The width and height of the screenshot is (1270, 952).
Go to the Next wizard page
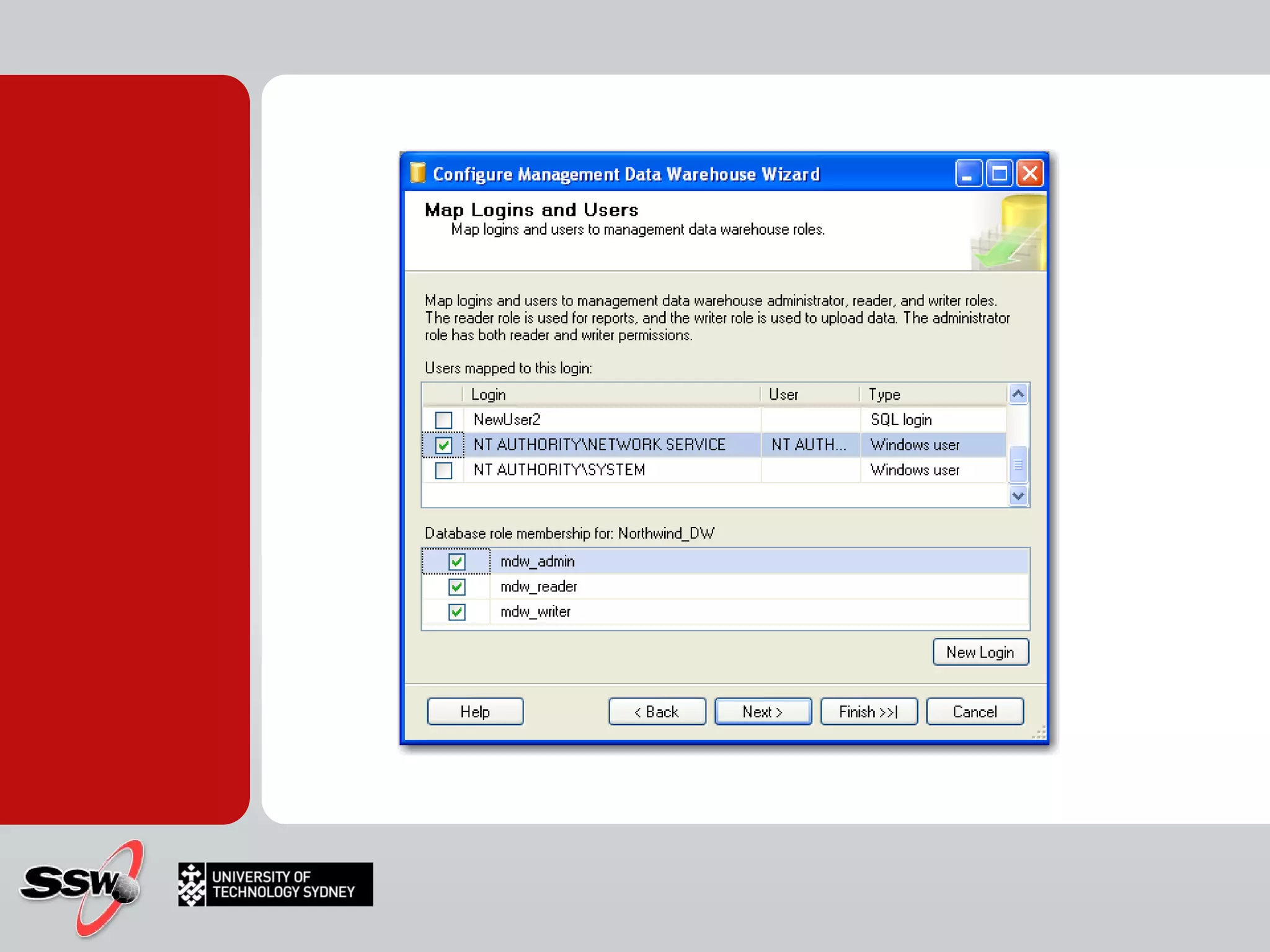[x=763, y=712]
